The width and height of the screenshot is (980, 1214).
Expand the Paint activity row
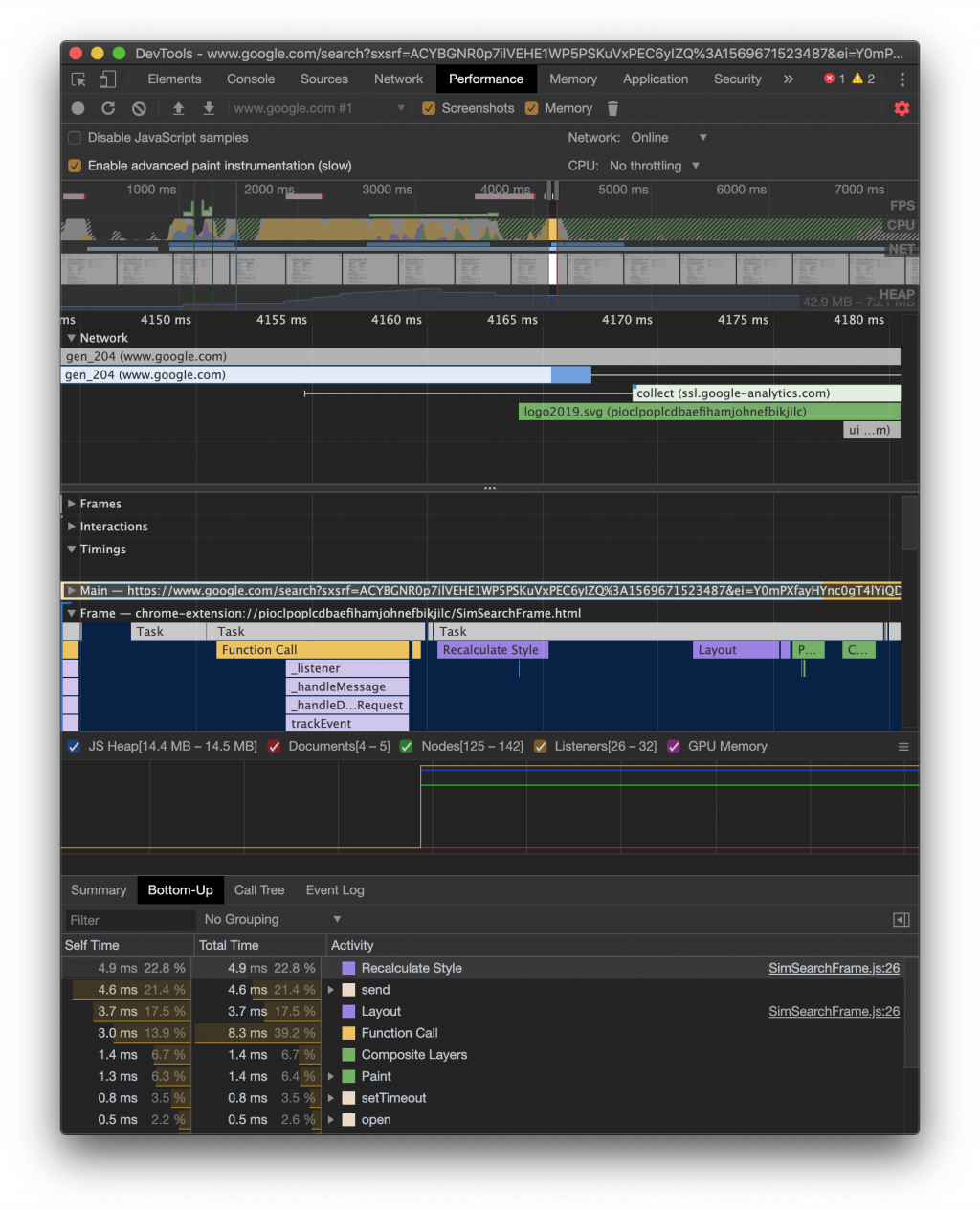[x=331, y=1076]
